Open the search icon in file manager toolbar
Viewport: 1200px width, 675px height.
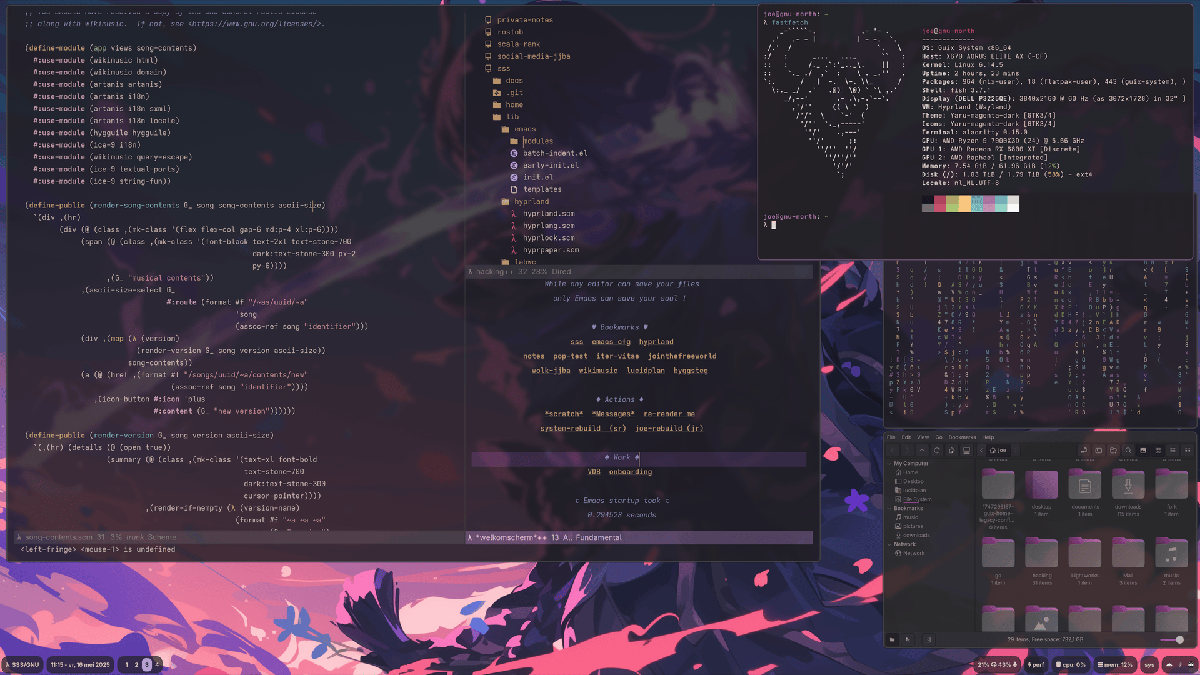(x=1128, y=450)
